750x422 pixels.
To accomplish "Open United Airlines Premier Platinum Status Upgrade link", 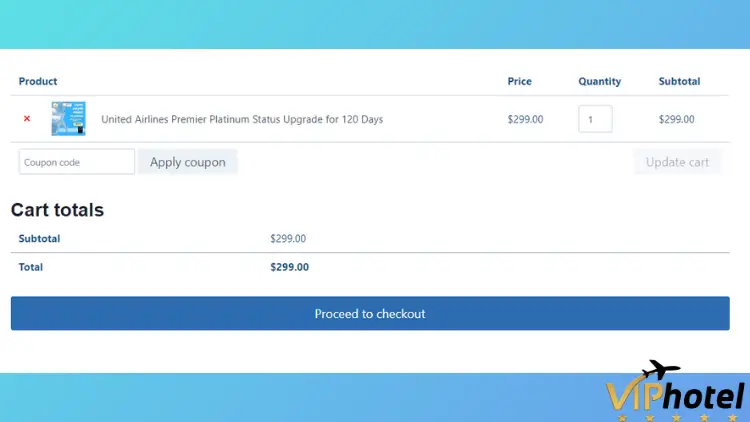I will click(x=242, y=119).
